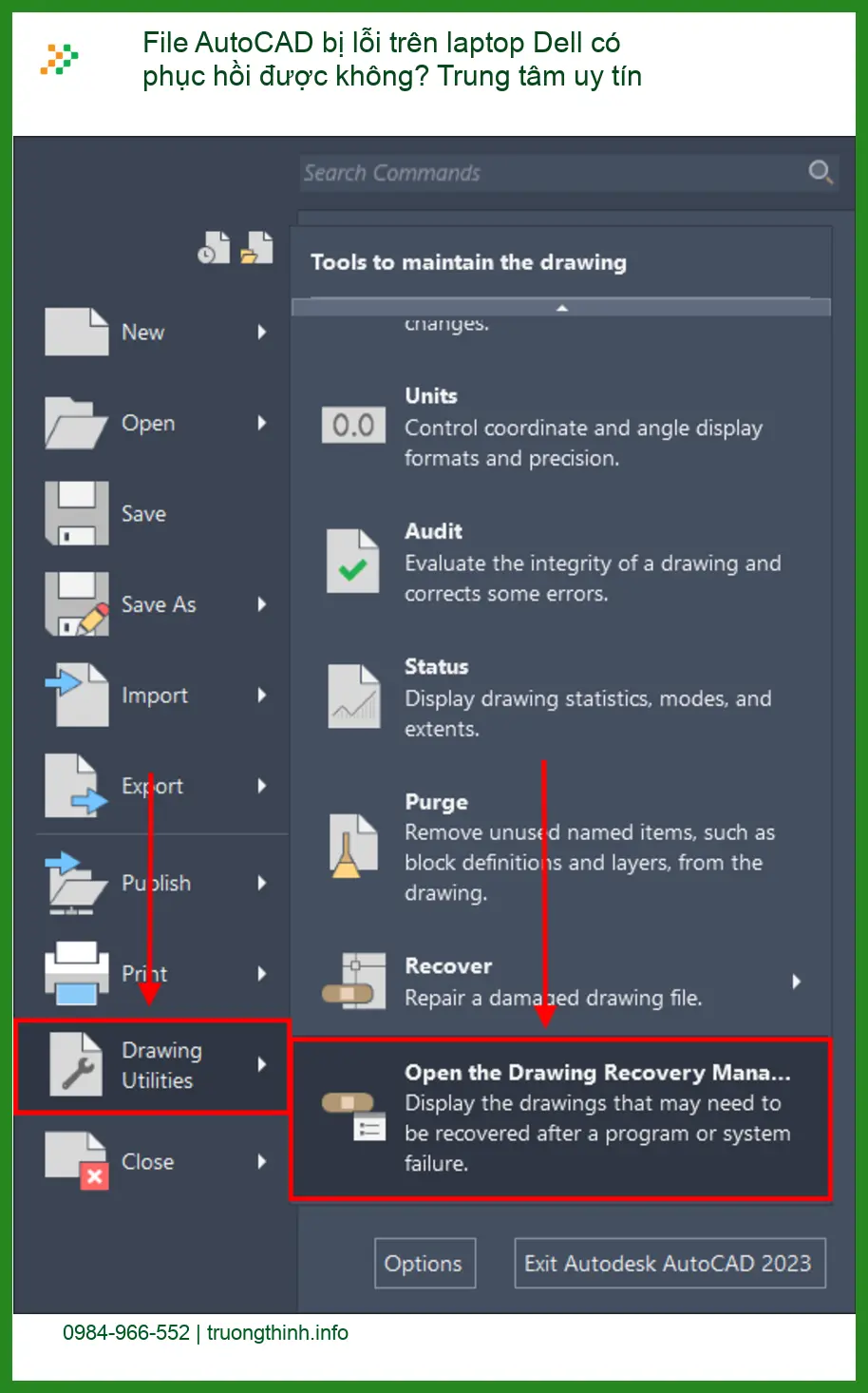Click the Audit green checkmark icon
The height and width of the screenshot is (1393, 868).
[x=353, y=562]
